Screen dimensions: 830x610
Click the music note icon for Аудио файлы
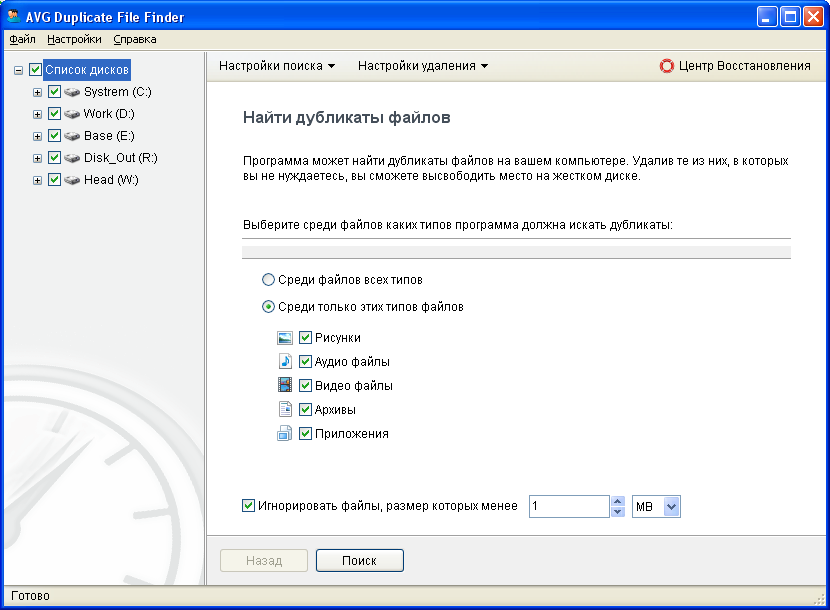coord(285,362)
